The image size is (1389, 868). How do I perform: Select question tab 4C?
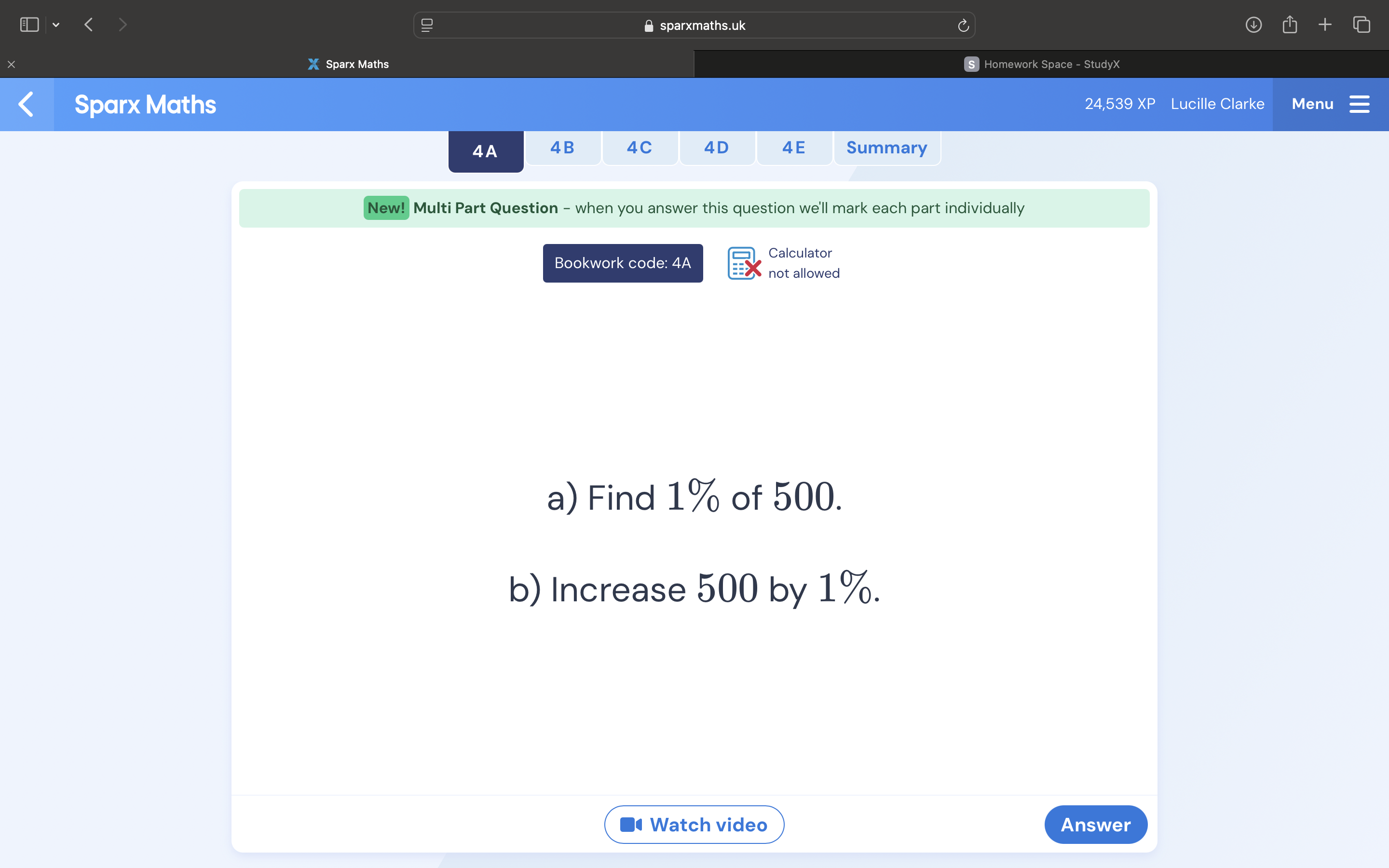pyautogui.click(x=640, y=148)
